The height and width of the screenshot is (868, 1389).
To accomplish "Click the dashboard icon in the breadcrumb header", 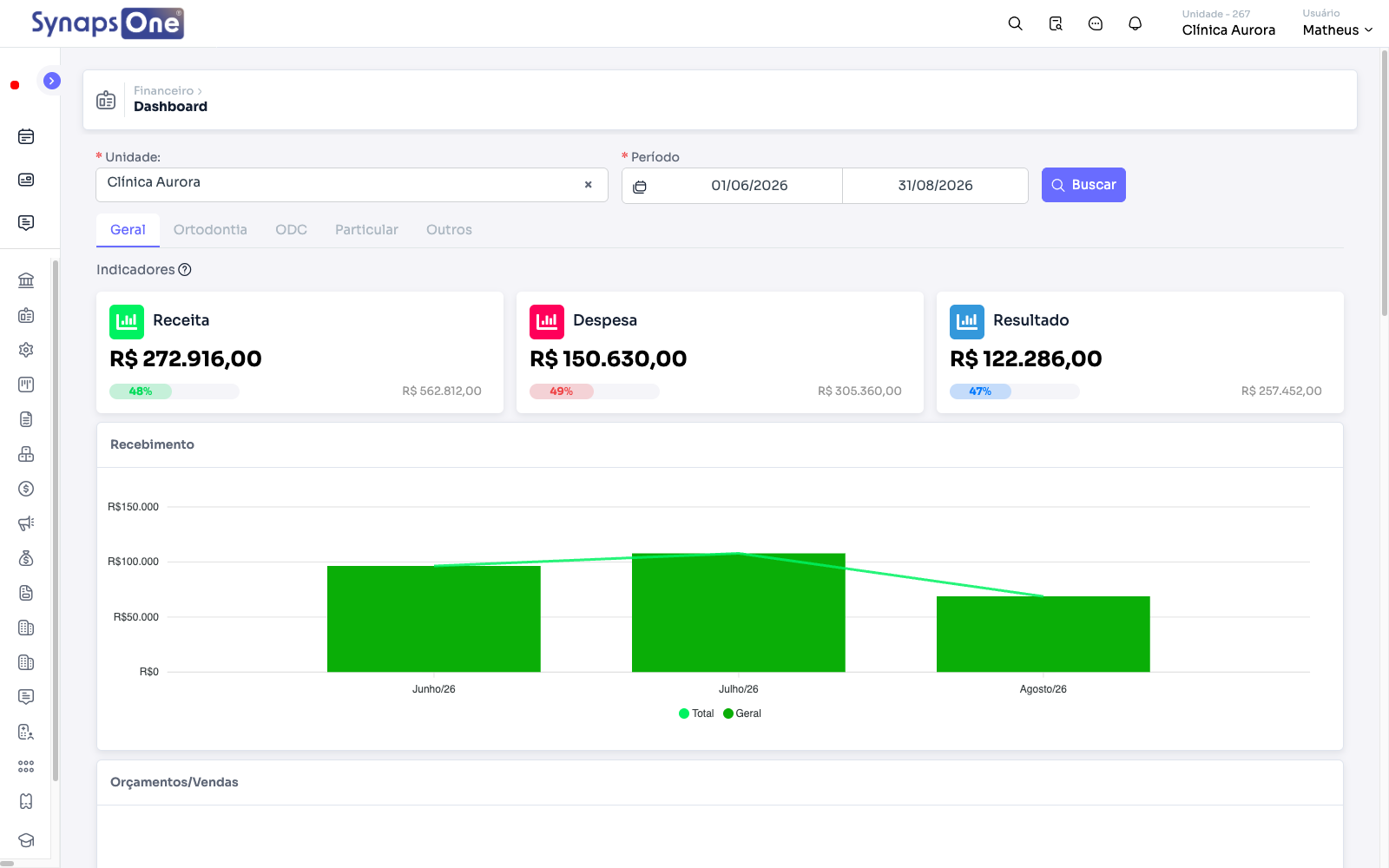I will [x=106, y=100].
